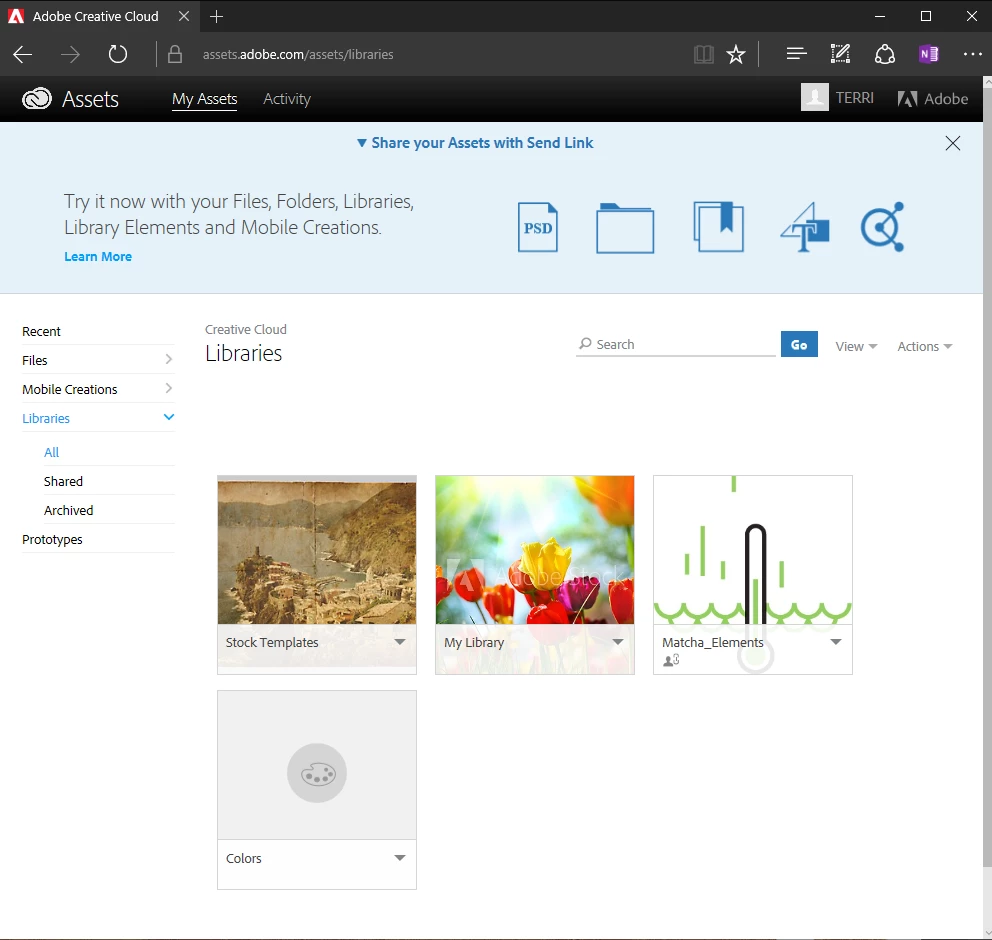
Task: Click the PSD file icon in banner
Action: point(538,227)
